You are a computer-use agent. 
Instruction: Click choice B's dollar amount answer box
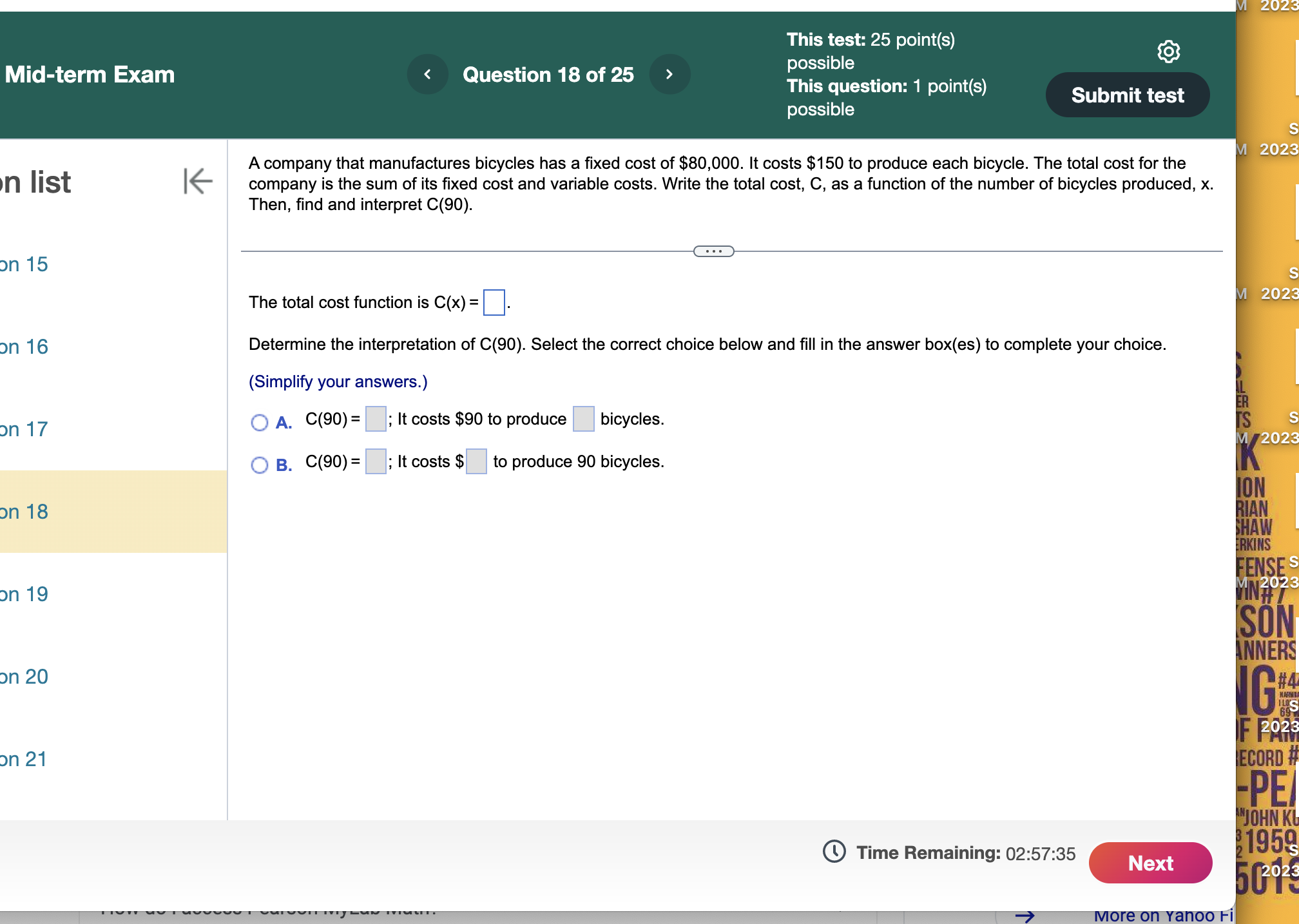pyautogui.click(x=476, y=462)
